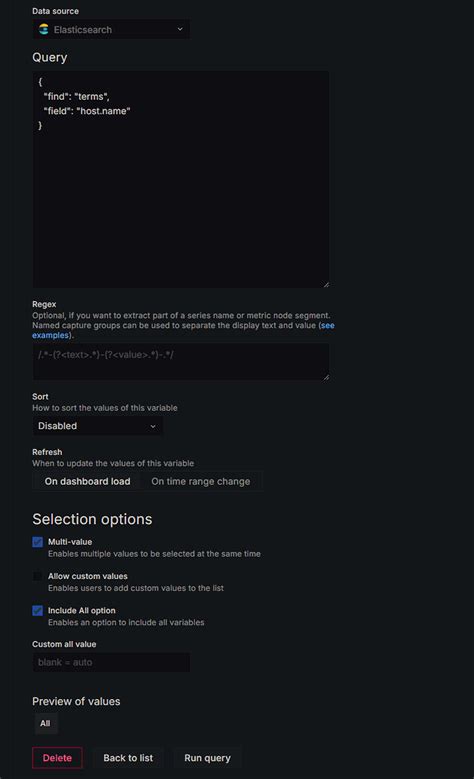474x779 pixels.
Task: Click inside the Query JSON editor
Action: (x=181, y=179)
